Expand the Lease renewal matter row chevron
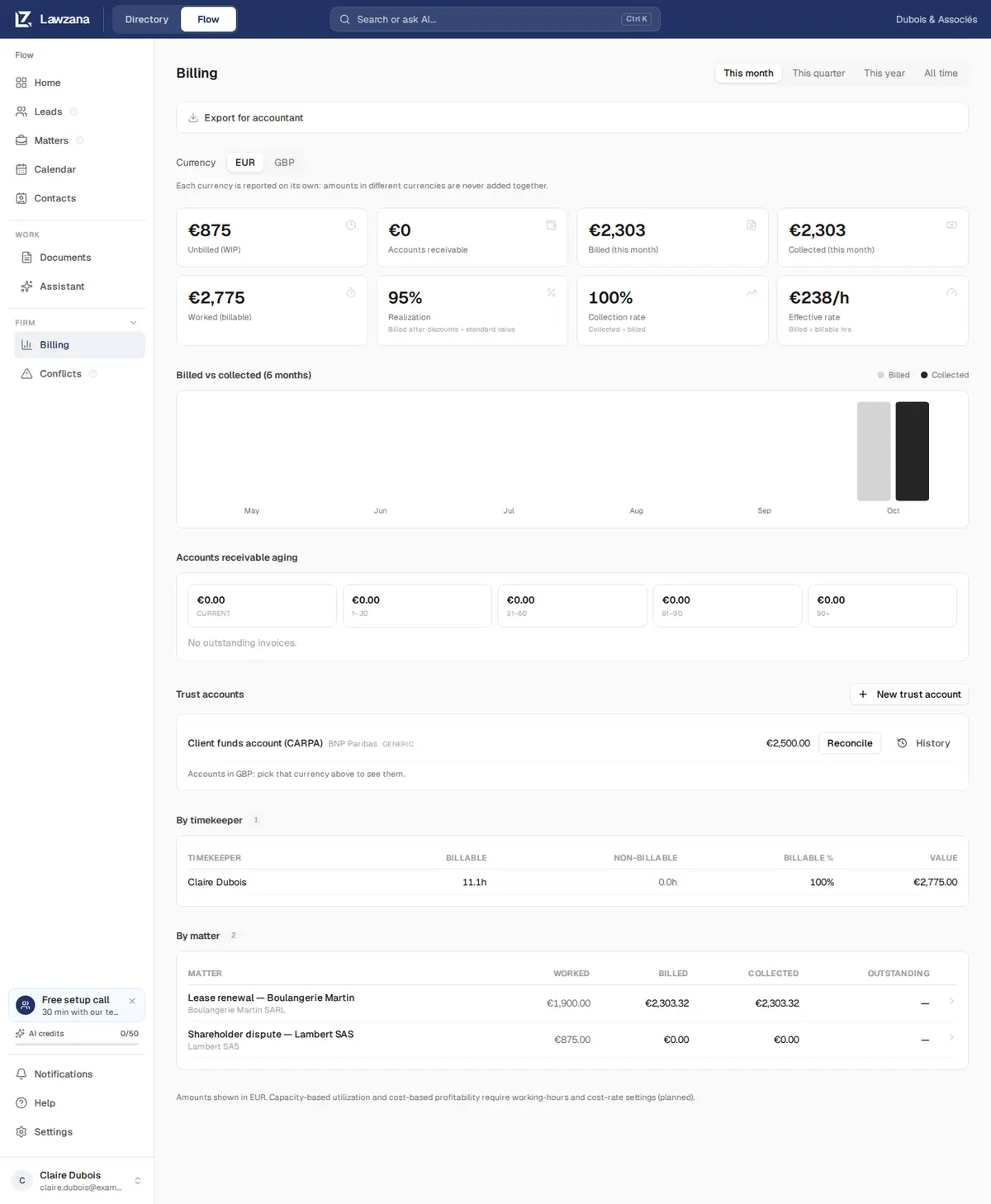 [x=951, y=1002]
